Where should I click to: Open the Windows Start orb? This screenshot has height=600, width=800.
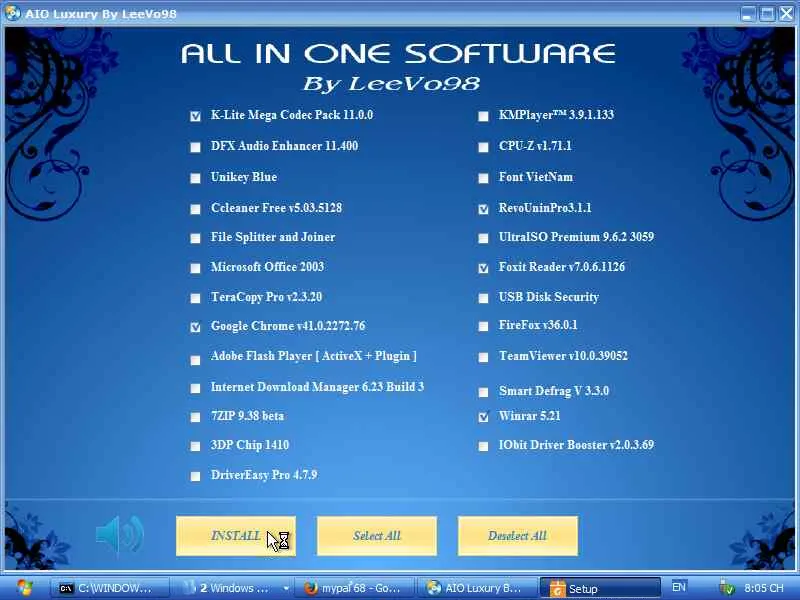[24, 588]
